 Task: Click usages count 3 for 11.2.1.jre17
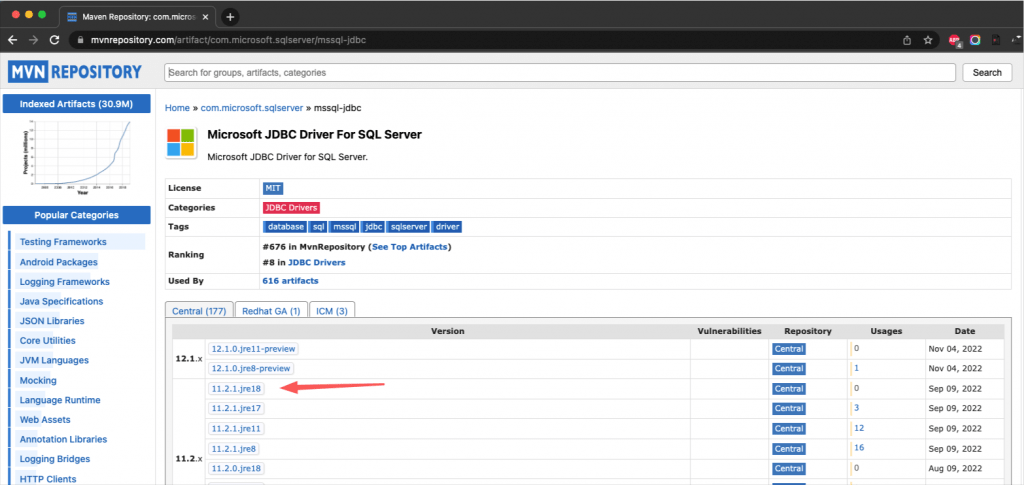[x=856, y=408]
